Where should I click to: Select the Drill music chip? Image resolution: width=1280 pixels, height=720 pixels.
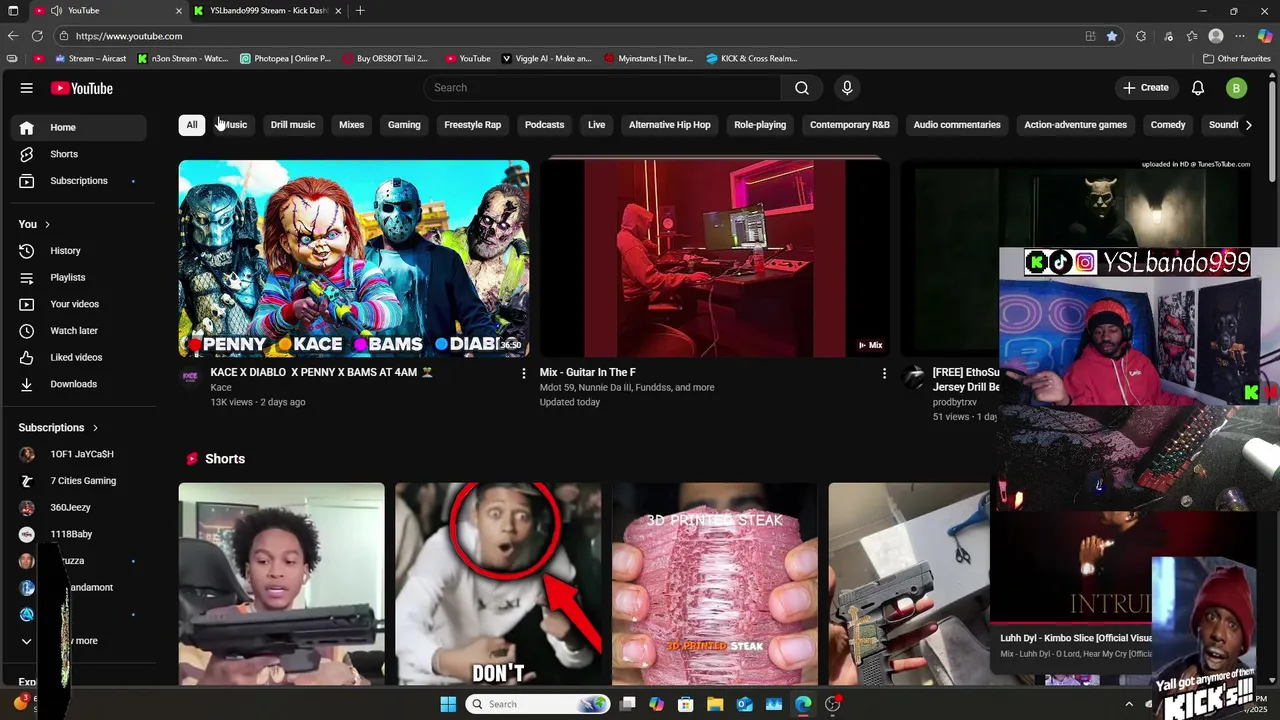click(x=293, y=125)
